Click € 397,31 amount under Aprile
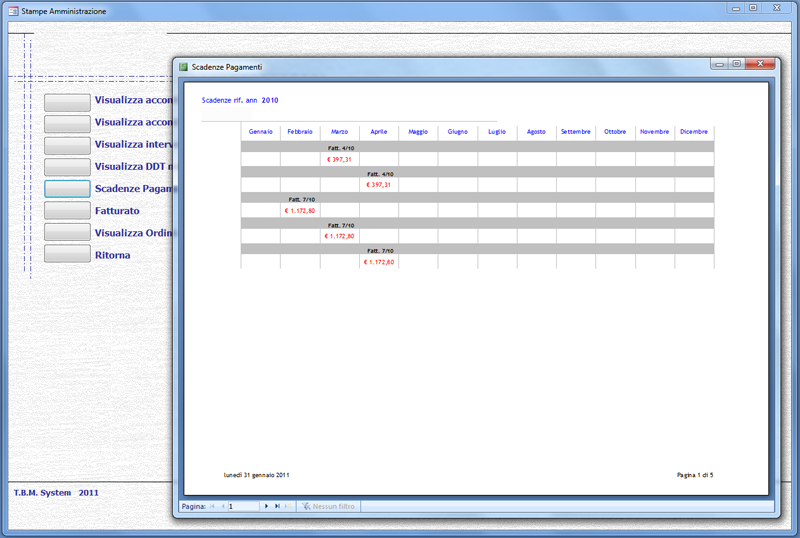Screen dimensions: 800x538 point(379,185)
